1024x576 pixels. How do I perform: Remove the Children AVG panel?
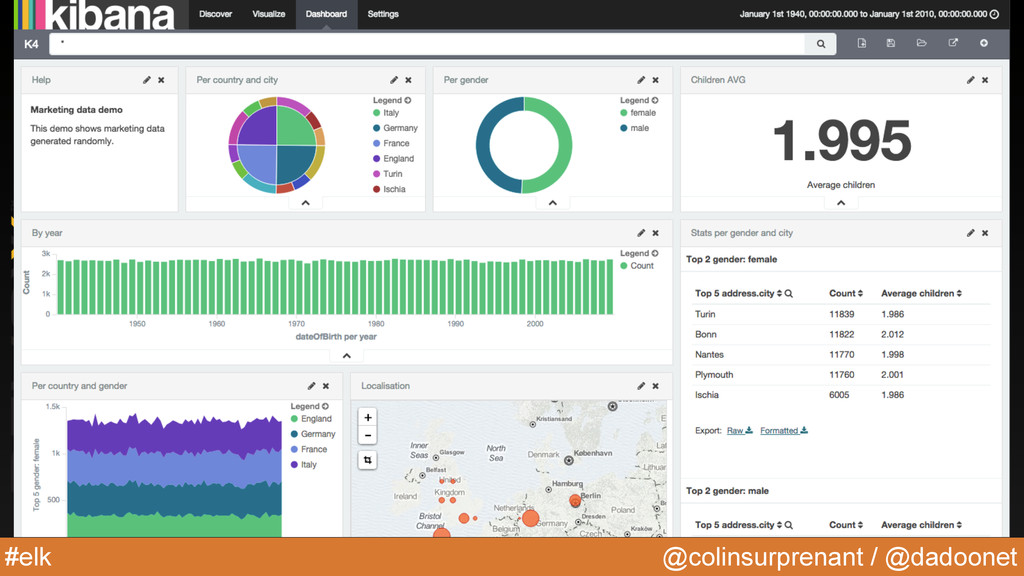tap(985, 80)
